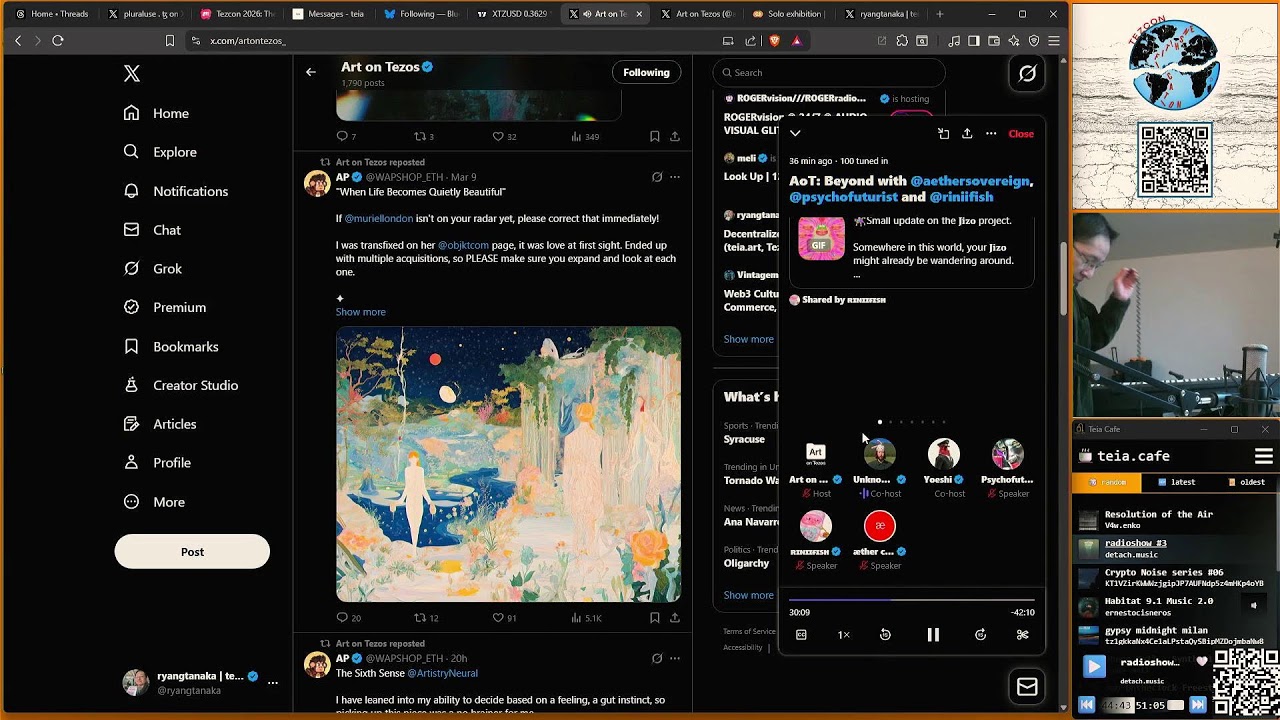Bookmark this page in the address bar
The image size is (1280, 720).
pos(170,41)
